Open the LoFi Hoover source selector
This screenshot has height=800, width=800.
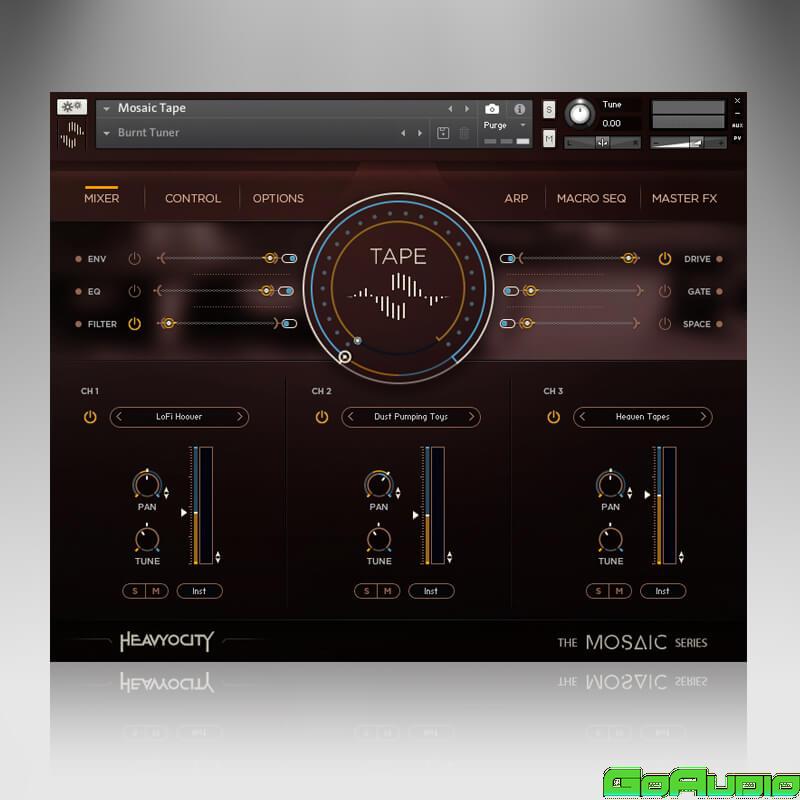pyautogui.click(x=179, y=417)
